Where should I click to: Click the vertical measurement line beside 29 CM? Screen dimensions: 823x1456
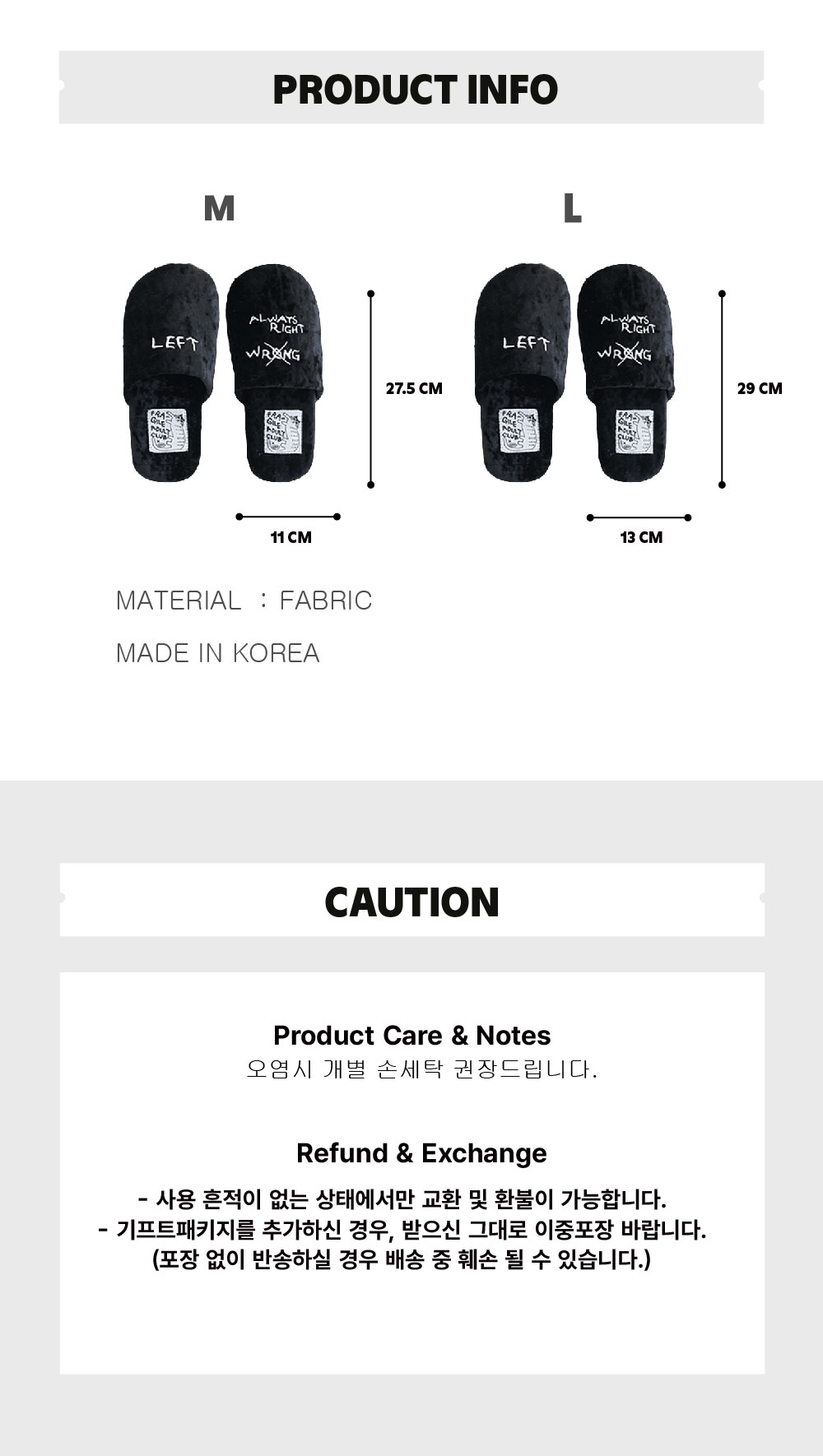pyautogui.click(x=722, y=389)
